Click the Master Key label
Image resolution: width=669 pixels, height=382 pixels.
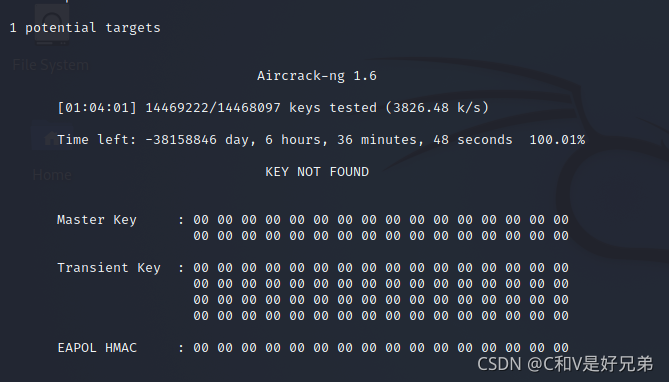(97, 220)
